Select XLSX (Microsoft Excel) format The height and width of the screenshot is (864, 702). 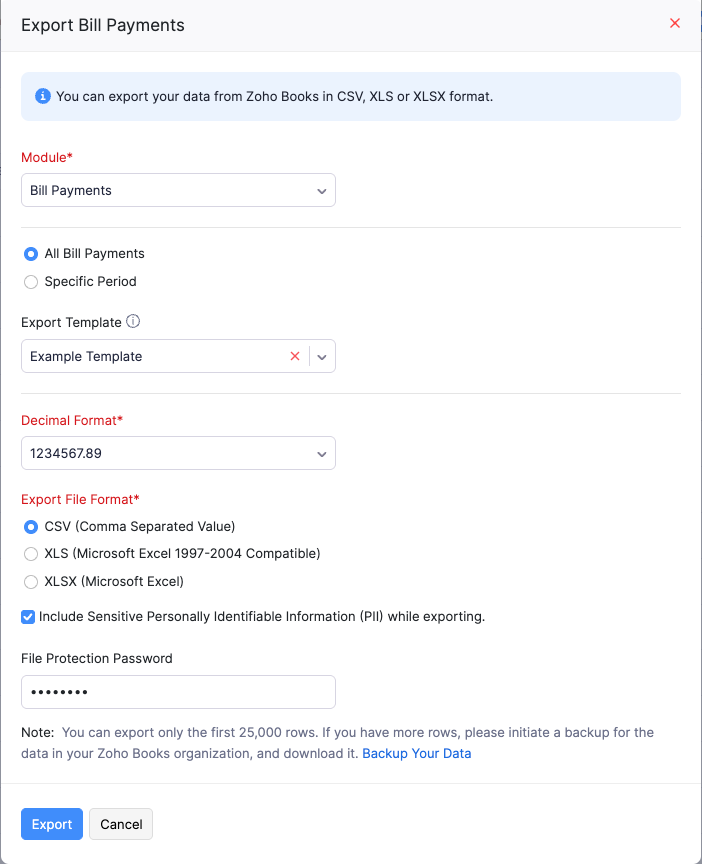click(30, 581)
